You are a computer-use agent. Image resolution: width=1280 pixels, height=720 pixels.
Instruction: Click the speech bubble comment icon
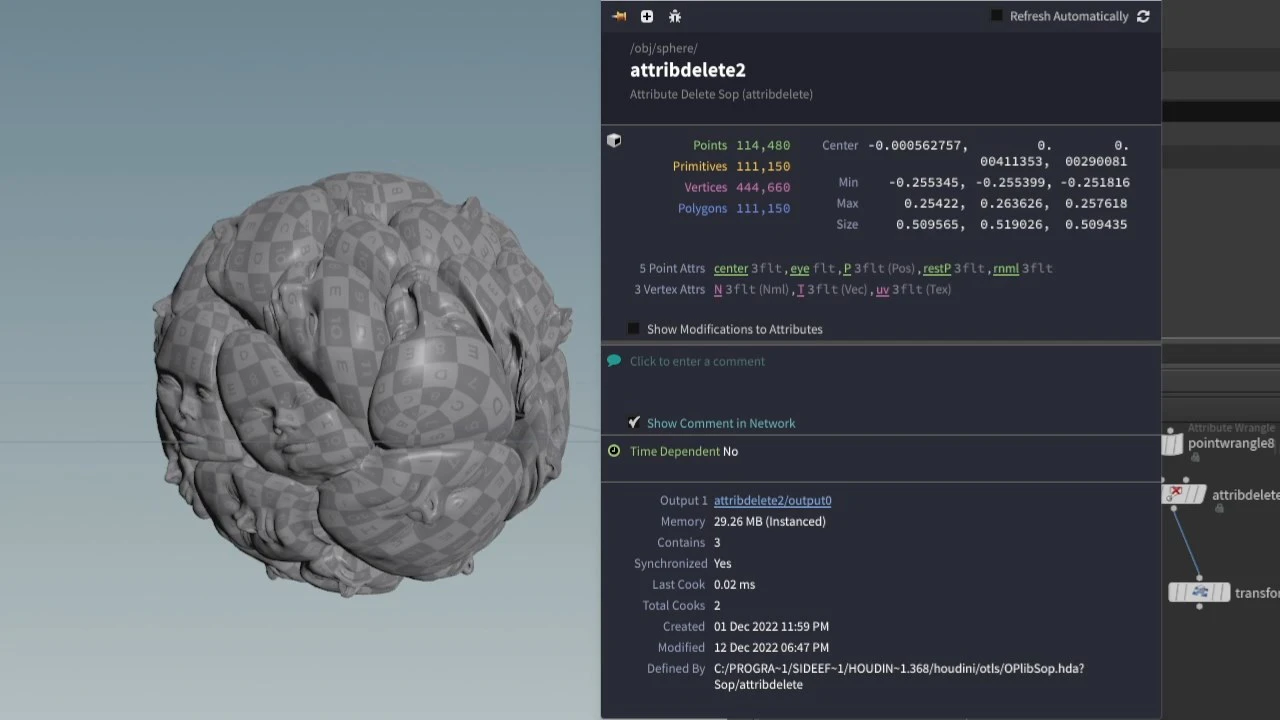614,361
